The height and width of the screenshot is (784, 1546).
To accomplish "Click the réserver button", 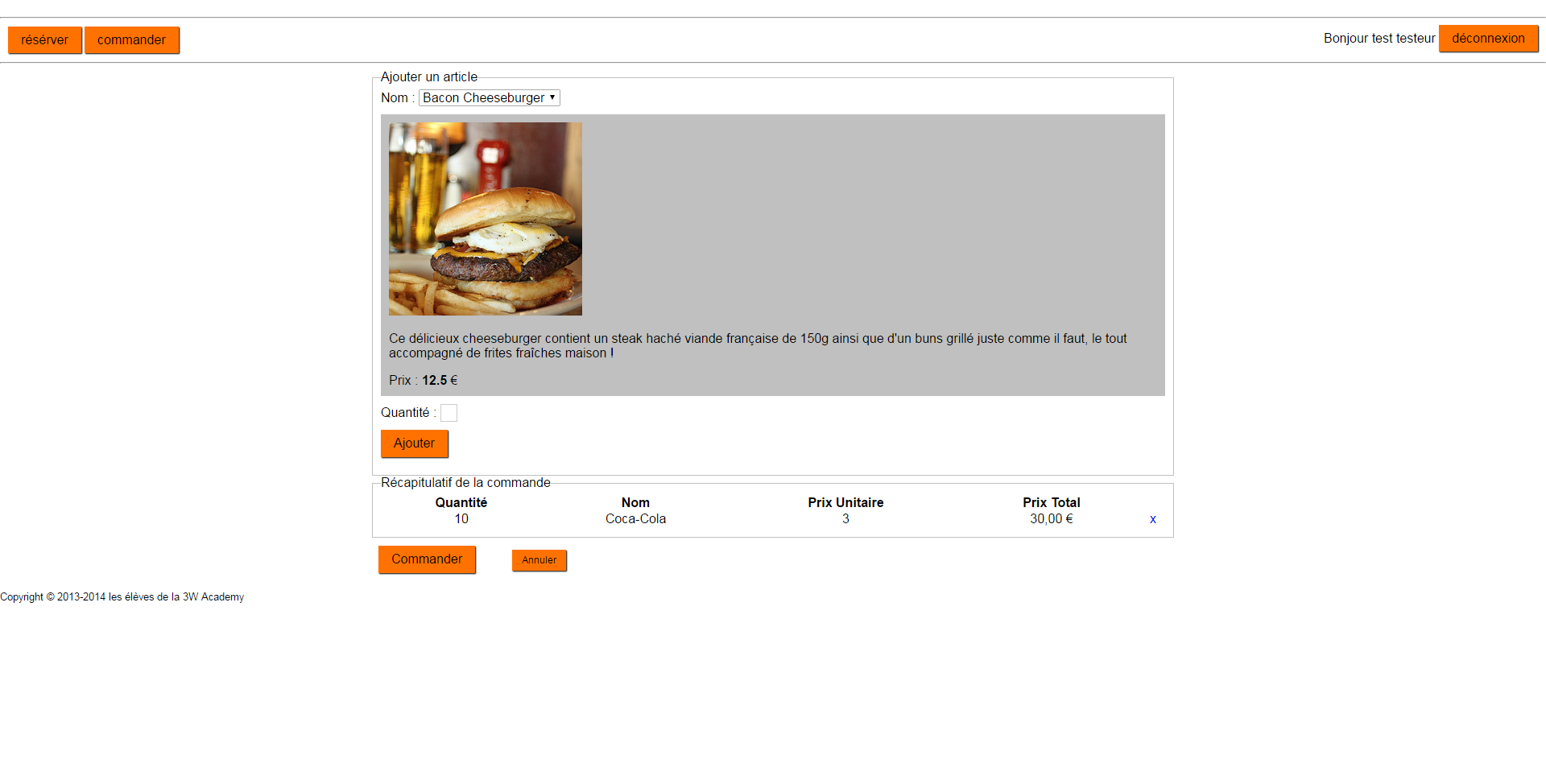I will [45, 40].
